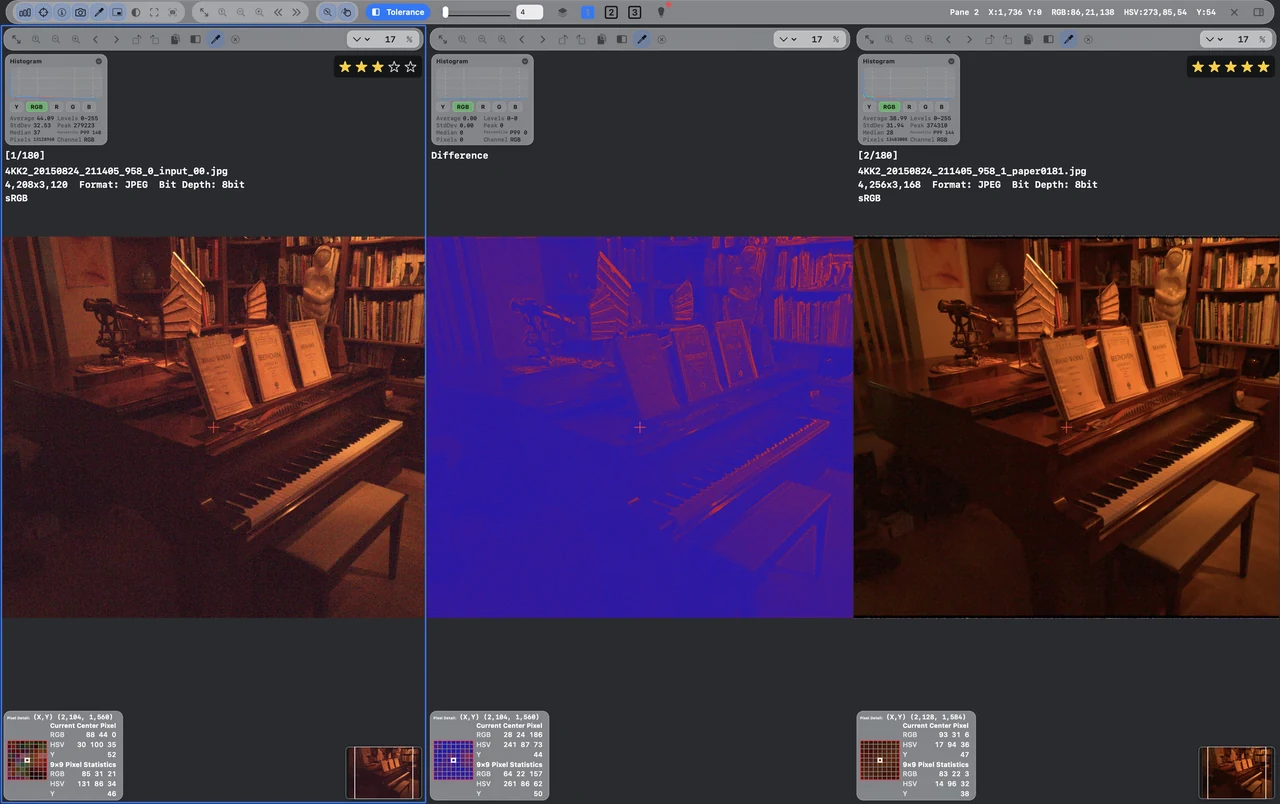Select the Y channel in the right pane histogram
The image size is (1280, 804).
(x=870, y=106)
